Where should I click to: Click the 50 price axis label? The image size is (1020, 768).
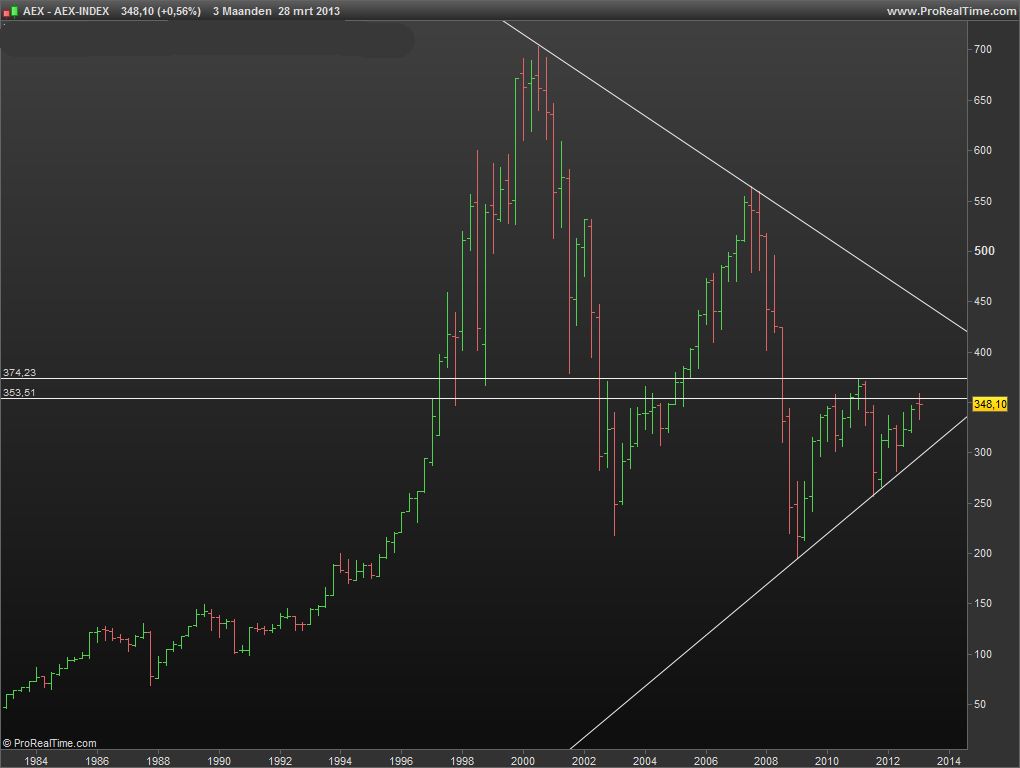980,704
